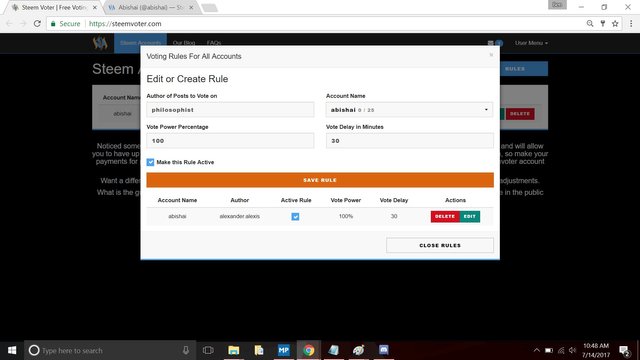
Task: Click the volume speaker tray icon
Action: coord(573,350)
